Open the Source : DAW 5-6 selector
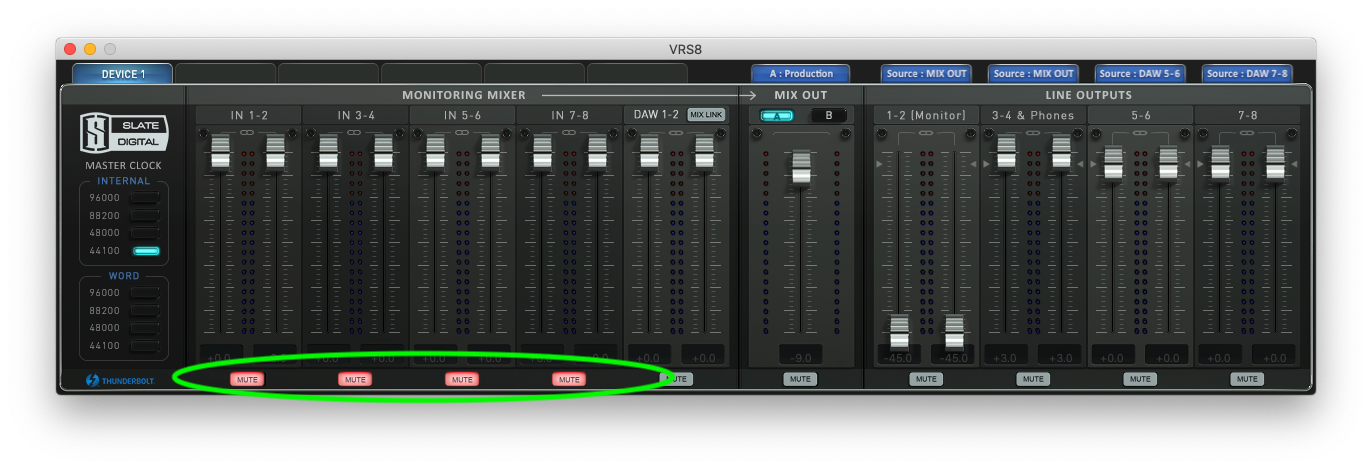This screenshot has height=469, width=1372. click(1140, 74)
